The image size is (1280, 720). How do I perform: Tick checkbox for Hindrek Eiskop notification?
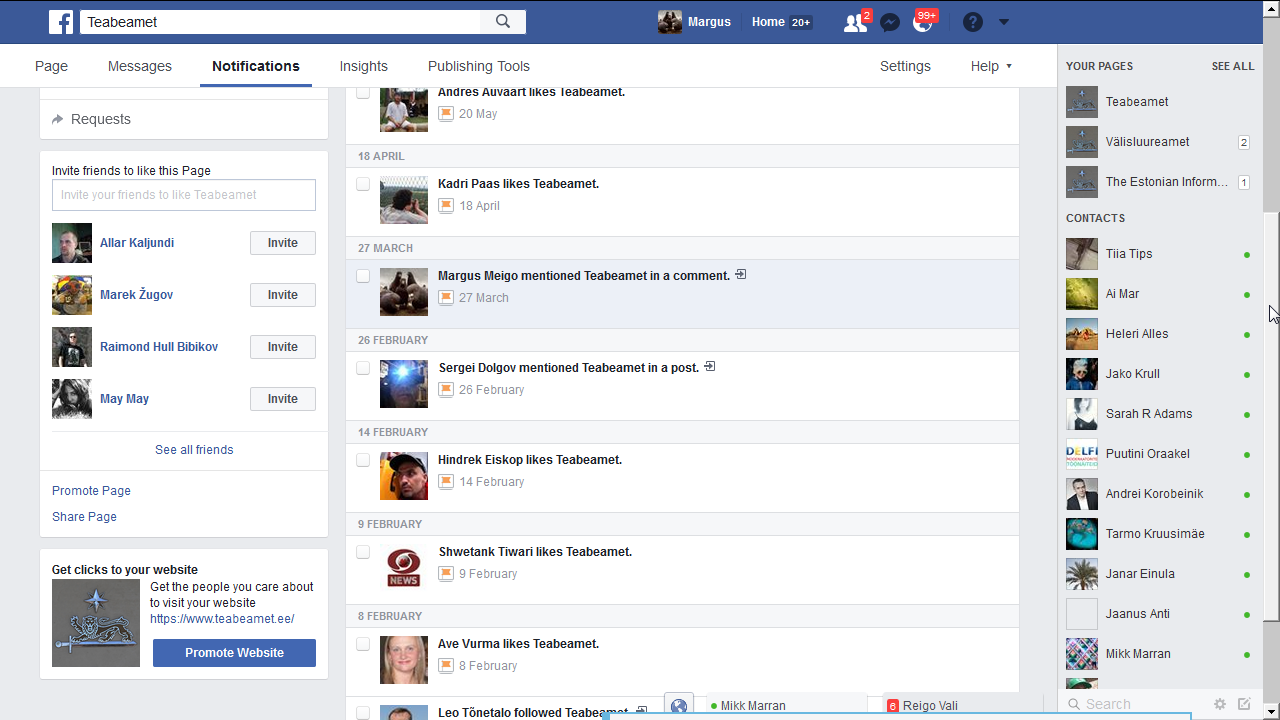pos(363,460)
